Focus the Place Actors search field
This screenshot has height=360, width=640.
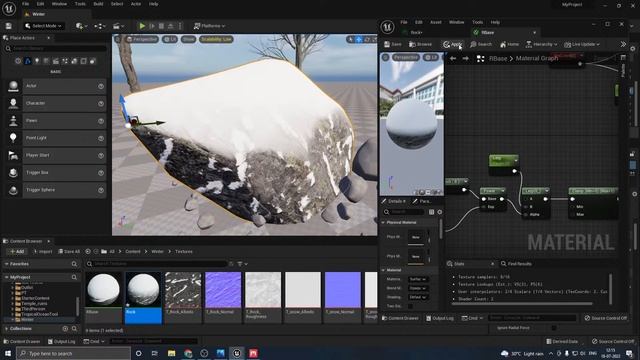(x=56, y=49)
